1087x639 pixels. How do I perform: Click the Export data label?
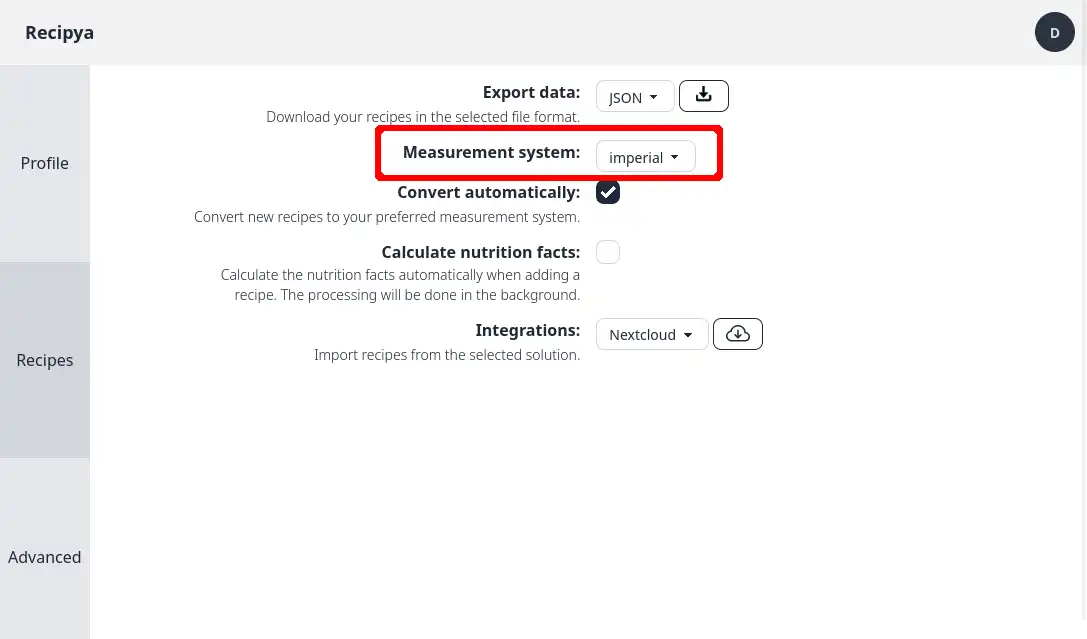click(532, 92)
